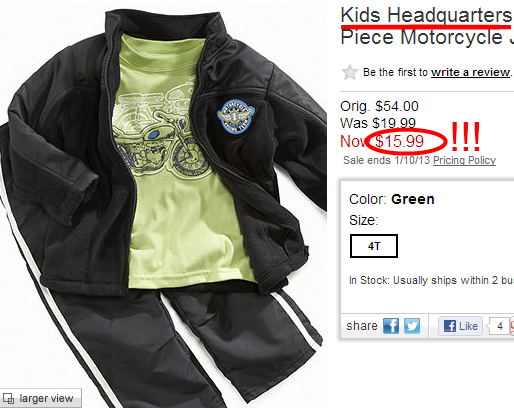The height and width of the screenshot is (408, 514).
Task: Open the Pricing Policy link
Action: (464, 160)
